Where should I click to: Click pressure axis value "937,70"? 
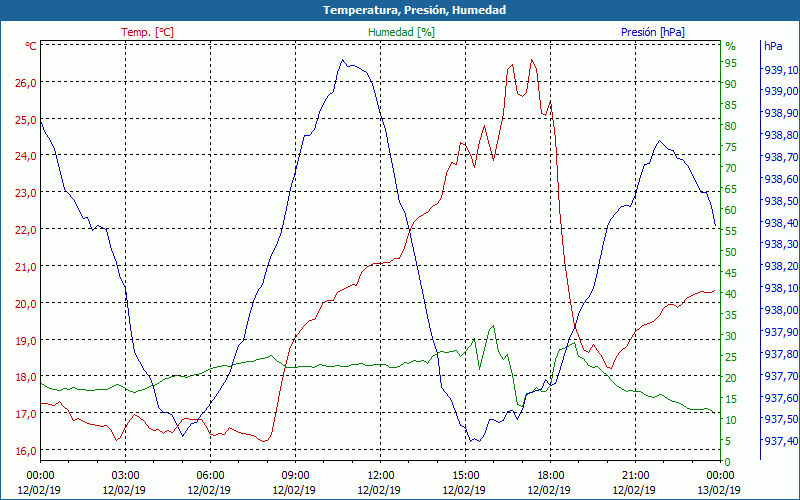coord(781,376)
